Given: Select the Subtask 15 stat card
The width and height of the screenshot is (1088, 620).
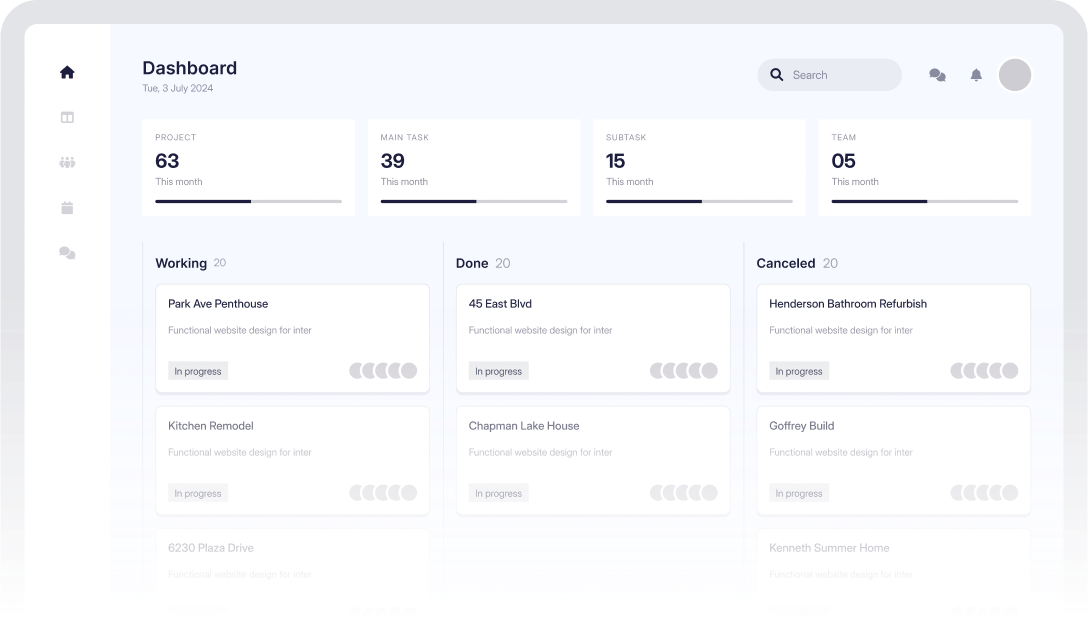Looking at the screenshot, I should tap(699, 168).
